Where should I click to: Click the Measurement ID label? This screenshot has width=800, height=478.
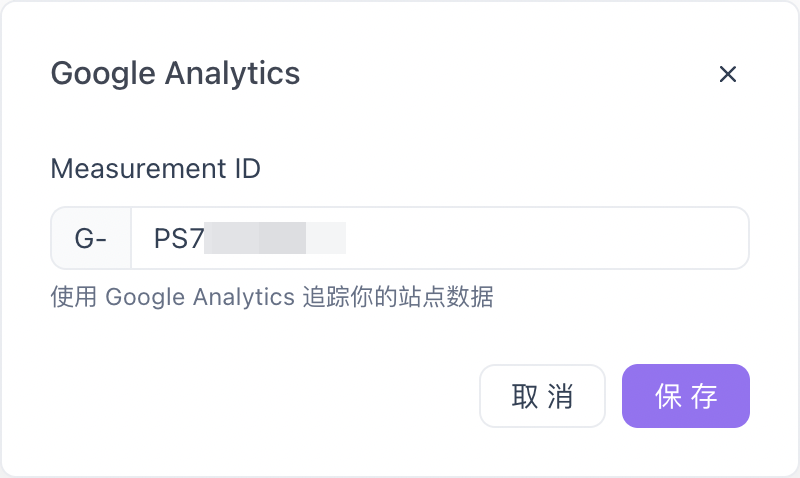pos(155,168)
